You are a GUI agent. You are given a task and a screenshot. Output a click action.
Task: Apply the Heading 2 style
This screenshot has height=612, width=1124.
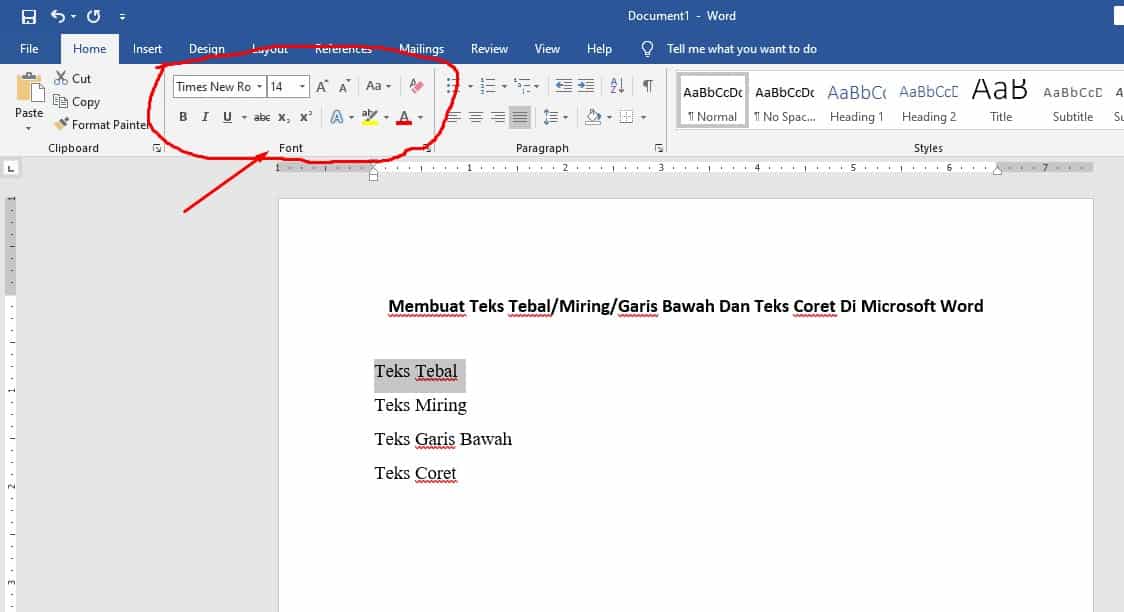pos(929,100)
